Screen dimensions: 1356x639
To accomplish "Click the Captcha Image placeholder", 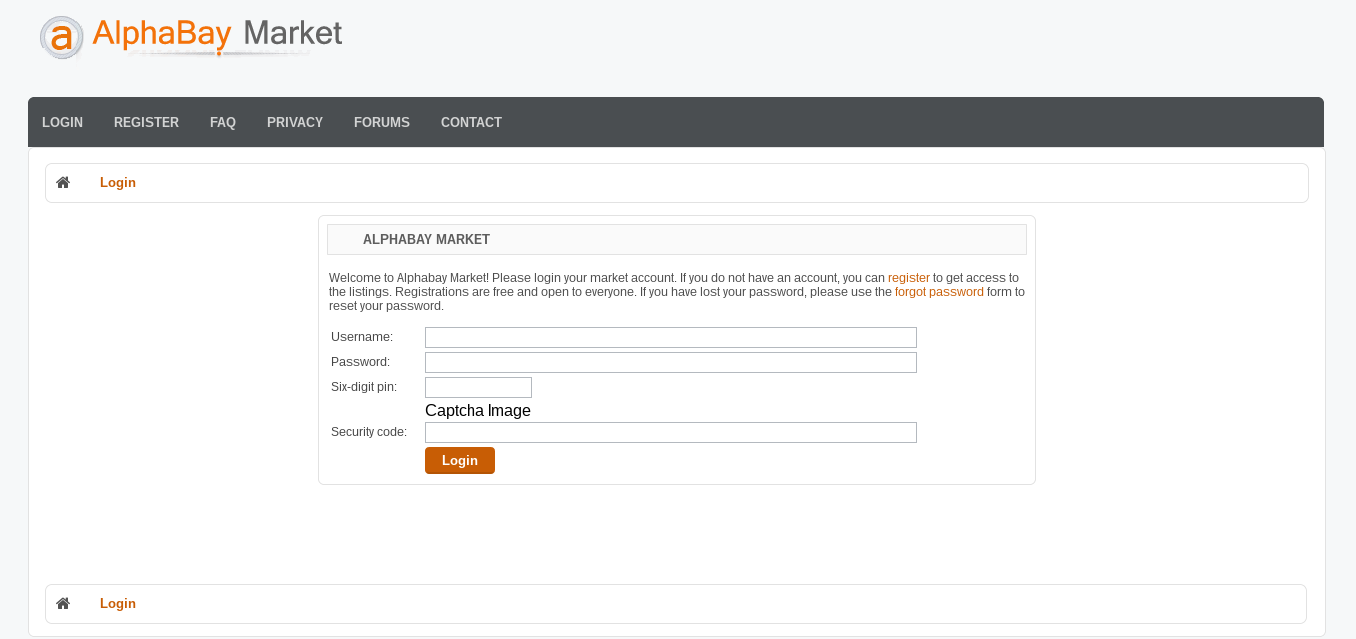I will coord(478,411).
